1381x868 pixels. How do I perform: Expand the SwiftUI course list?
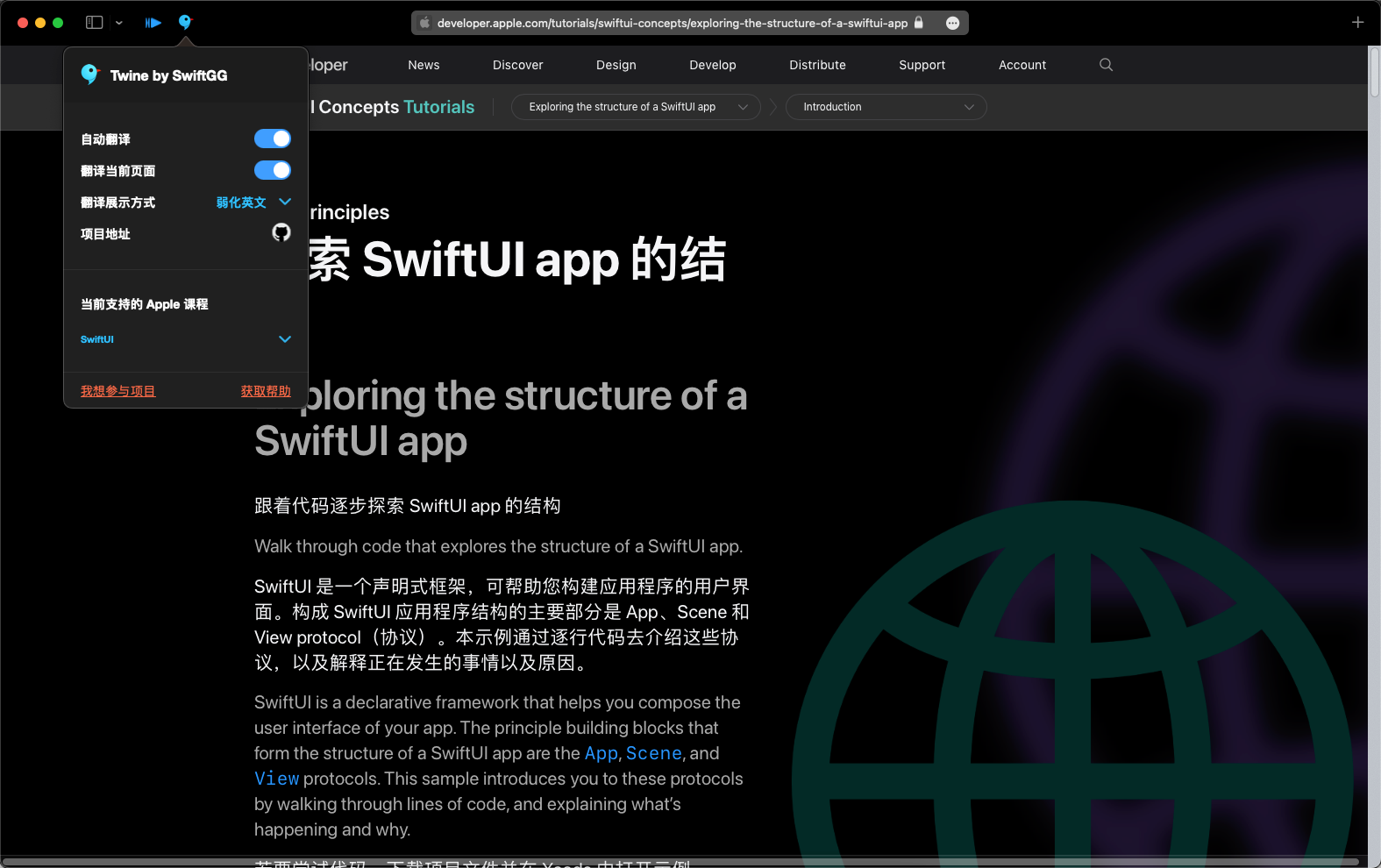click(x=186, y=339)
